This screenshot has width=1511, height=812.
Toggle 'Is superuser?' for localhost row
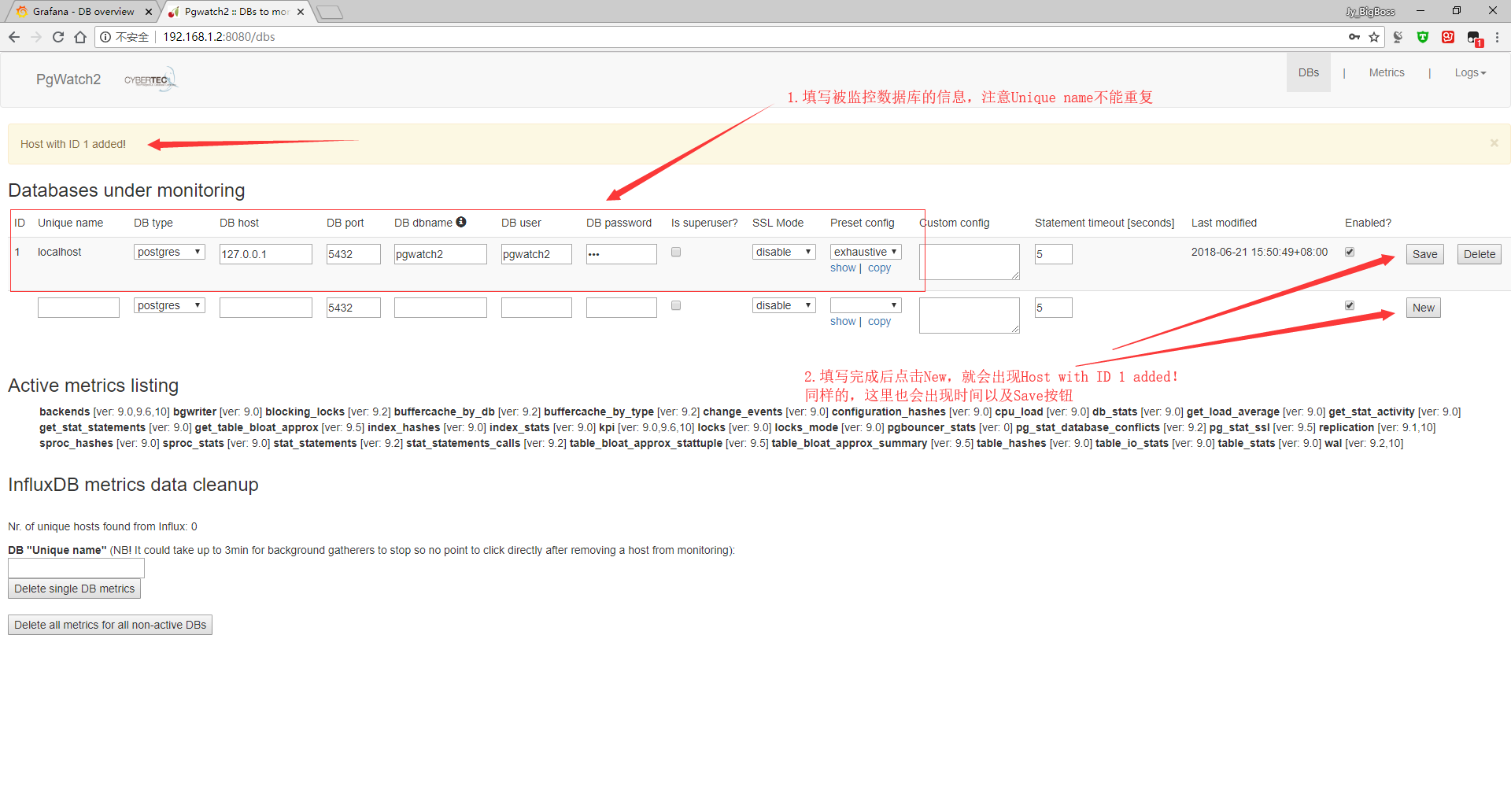click(x=675, y=252)
